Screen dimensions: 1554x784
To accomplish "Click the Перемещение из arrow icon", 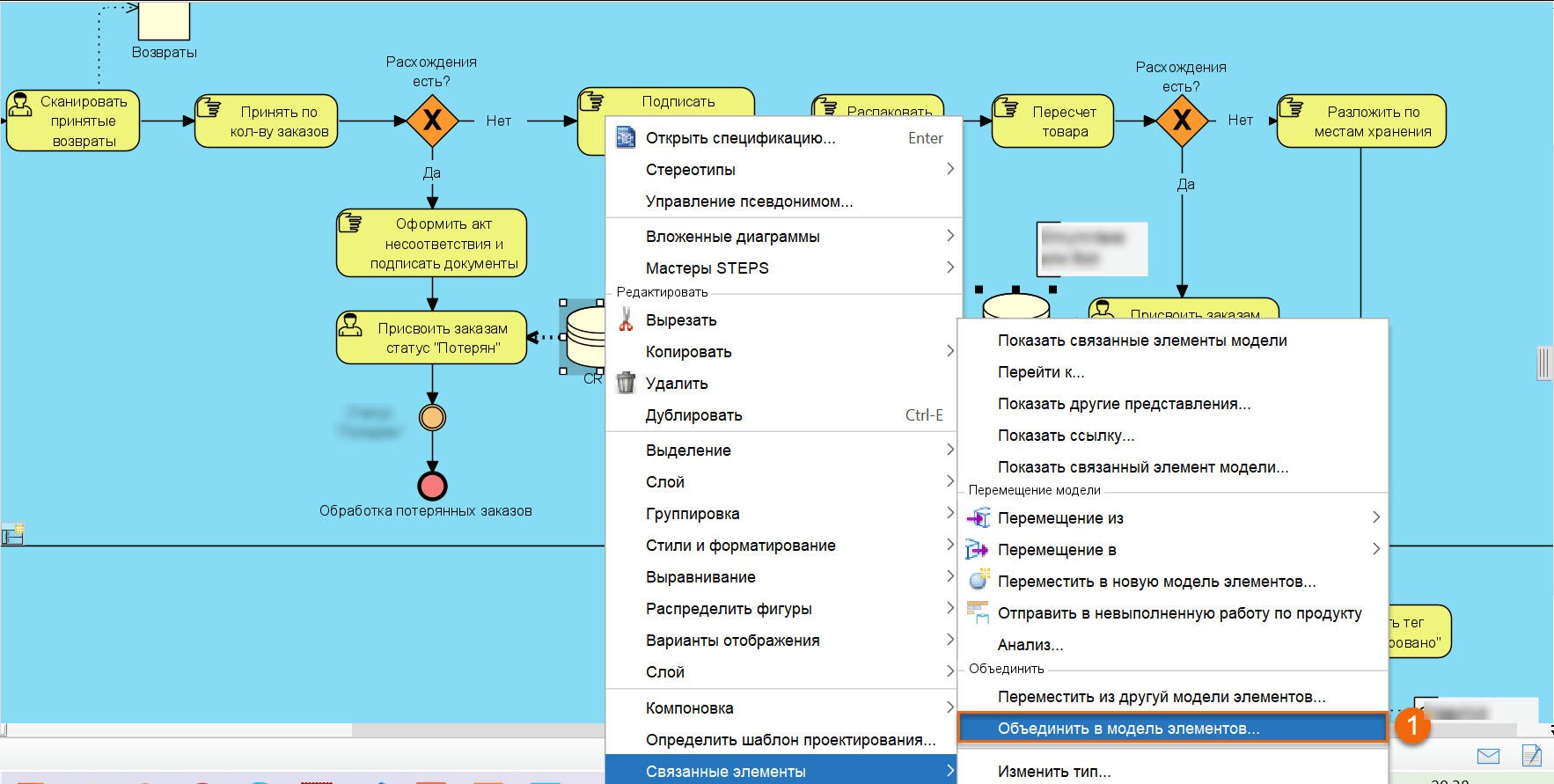I will coord(978,518).
